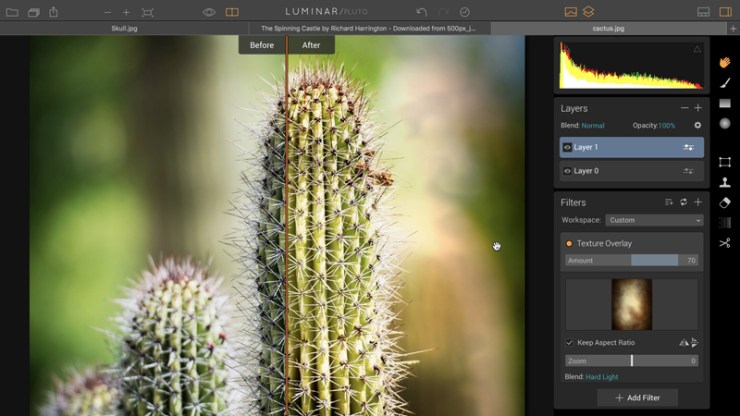The width and height of the screenshot is (740, 416).
Task: Add a new tab with plus
Action: point(733,28)
